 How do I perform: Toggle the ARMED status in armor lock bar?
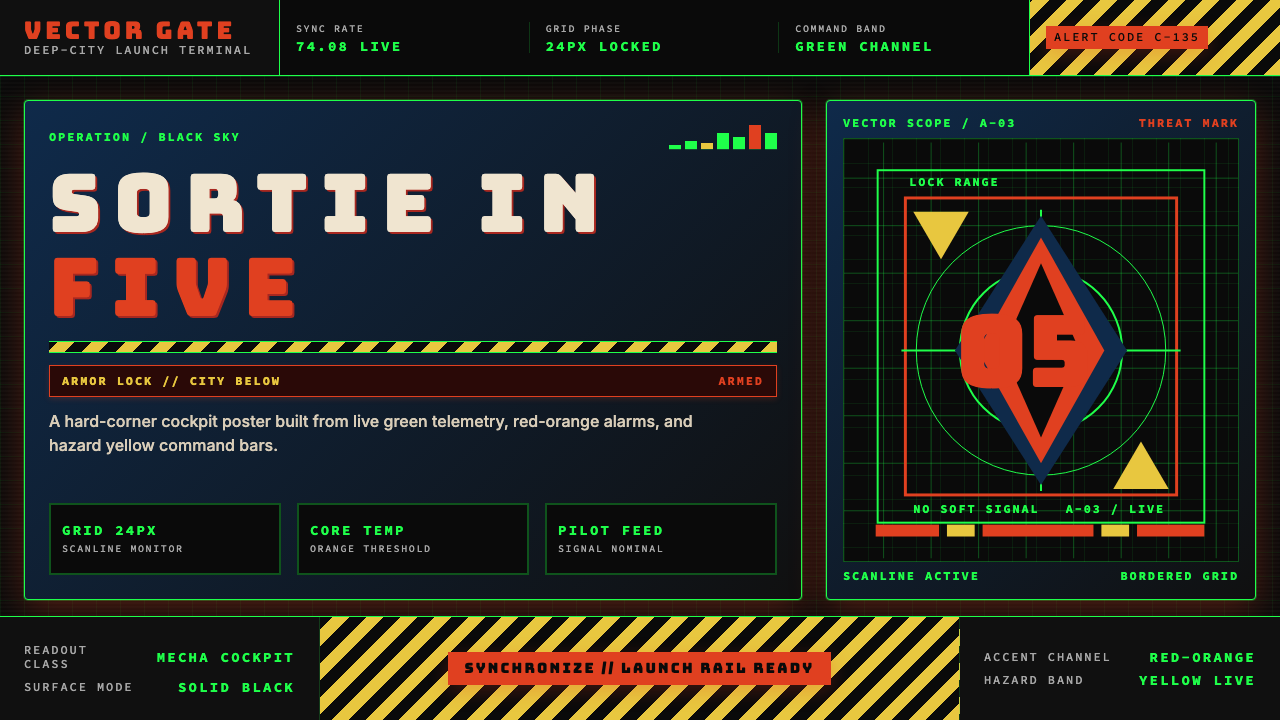pos(741,381)
